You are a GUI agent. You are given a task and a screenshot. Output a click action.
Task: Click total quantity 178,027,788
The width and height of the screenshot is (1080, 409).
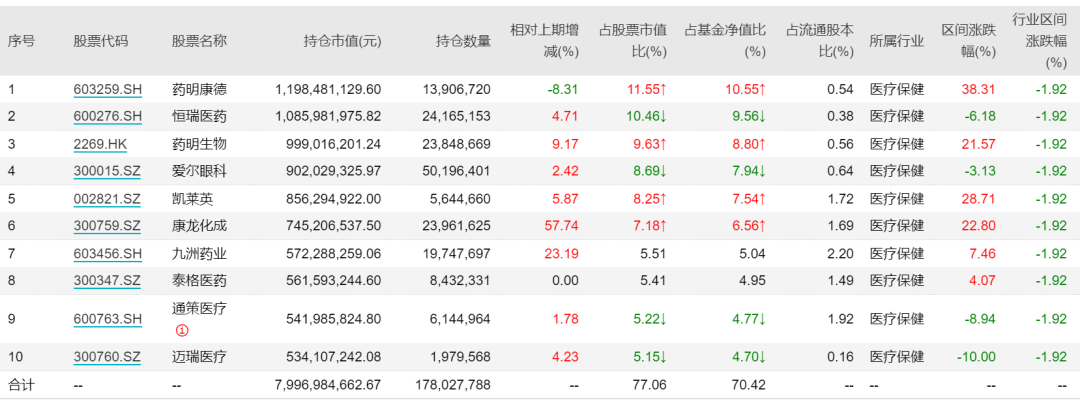point(451,385)
